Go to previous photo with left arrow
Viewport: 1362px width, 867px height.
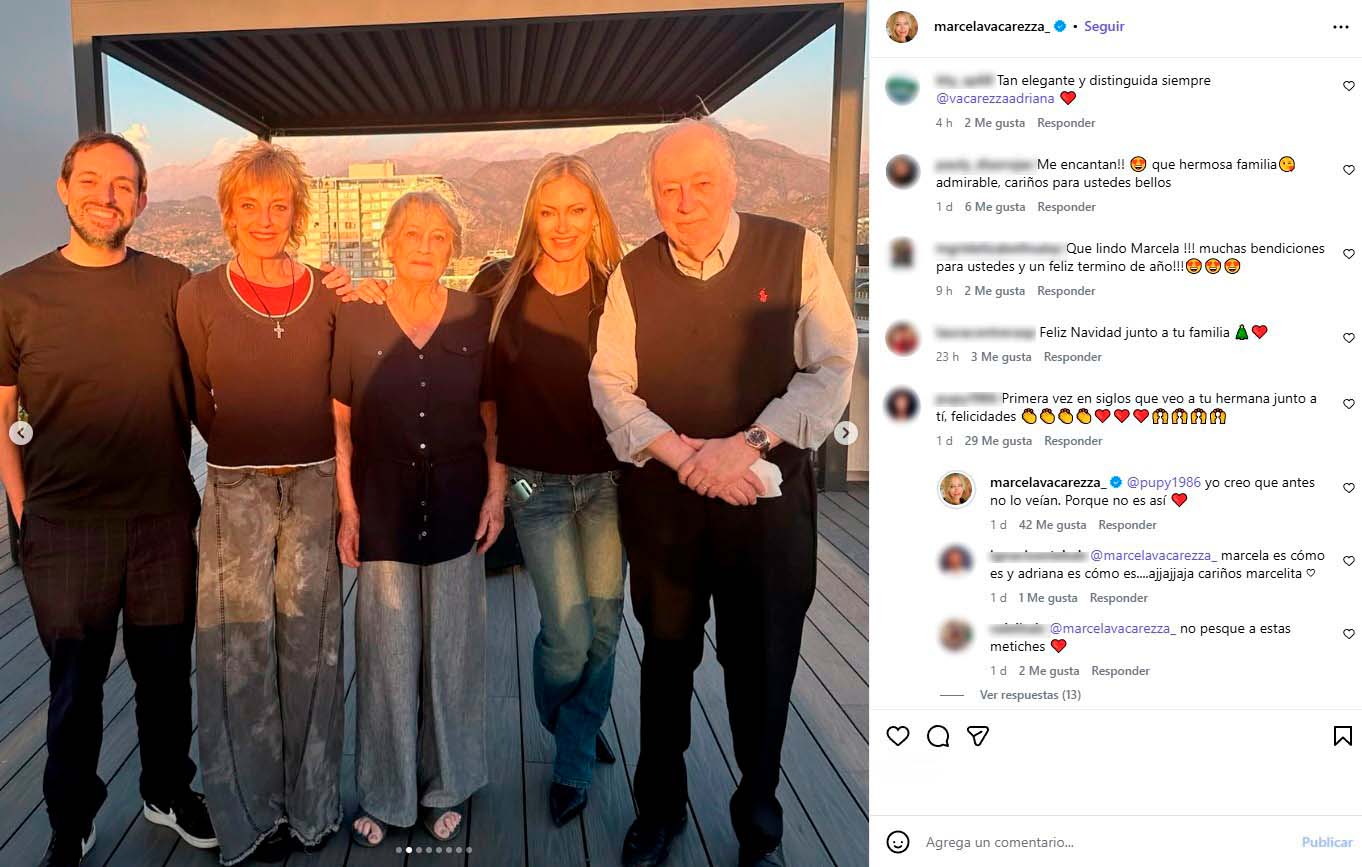(x=21, y=433)
